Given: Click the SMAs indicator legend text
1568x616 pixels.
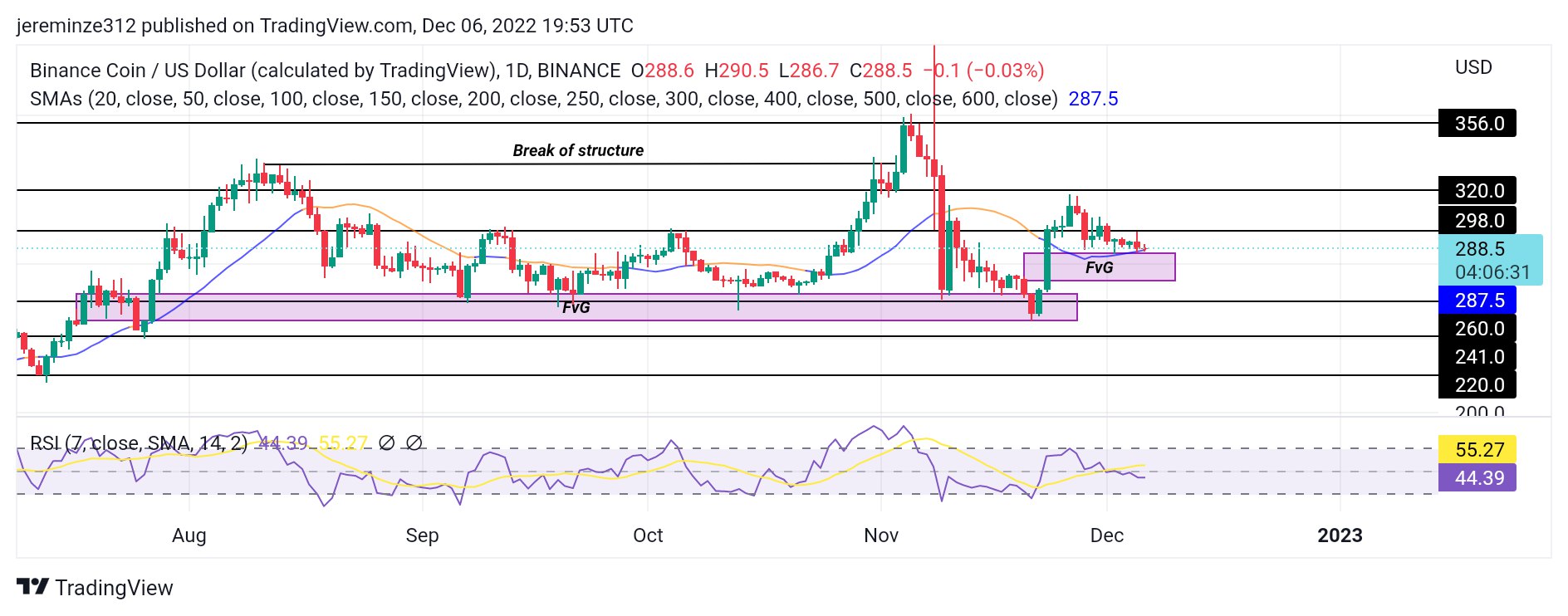Looking at the screenshot, I should [544, 99].
